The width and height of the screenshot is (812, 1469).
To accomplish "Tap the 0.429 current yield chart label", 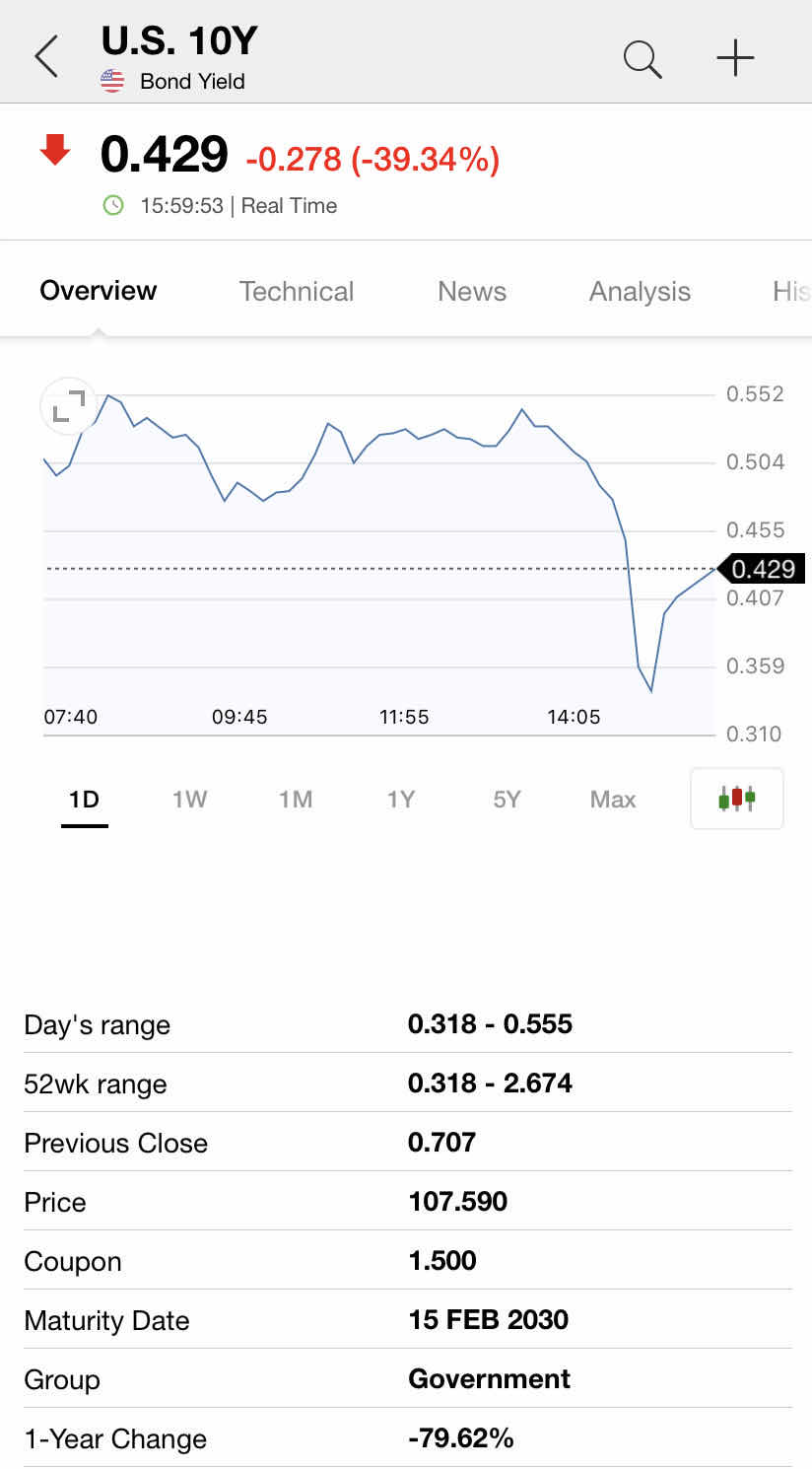I will tap(763, 569).
